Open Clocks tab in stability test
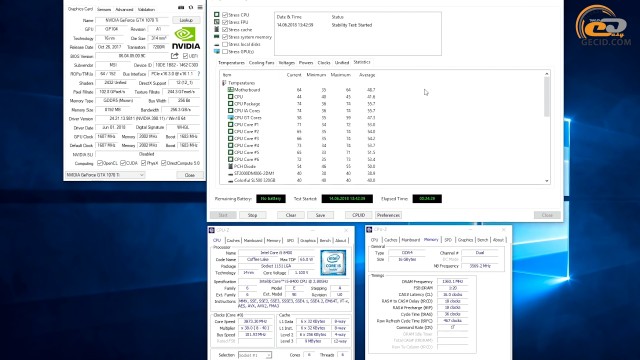The image size is (640, 360). pyautogui.click(x=324, y=63)
